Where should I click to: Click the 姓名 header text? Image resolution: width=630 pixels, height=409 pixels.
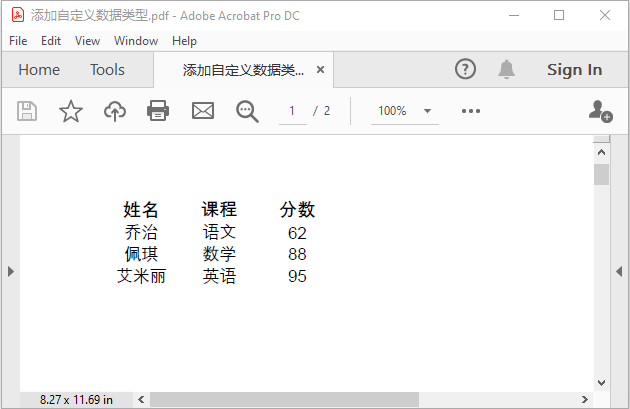[141, 209]
